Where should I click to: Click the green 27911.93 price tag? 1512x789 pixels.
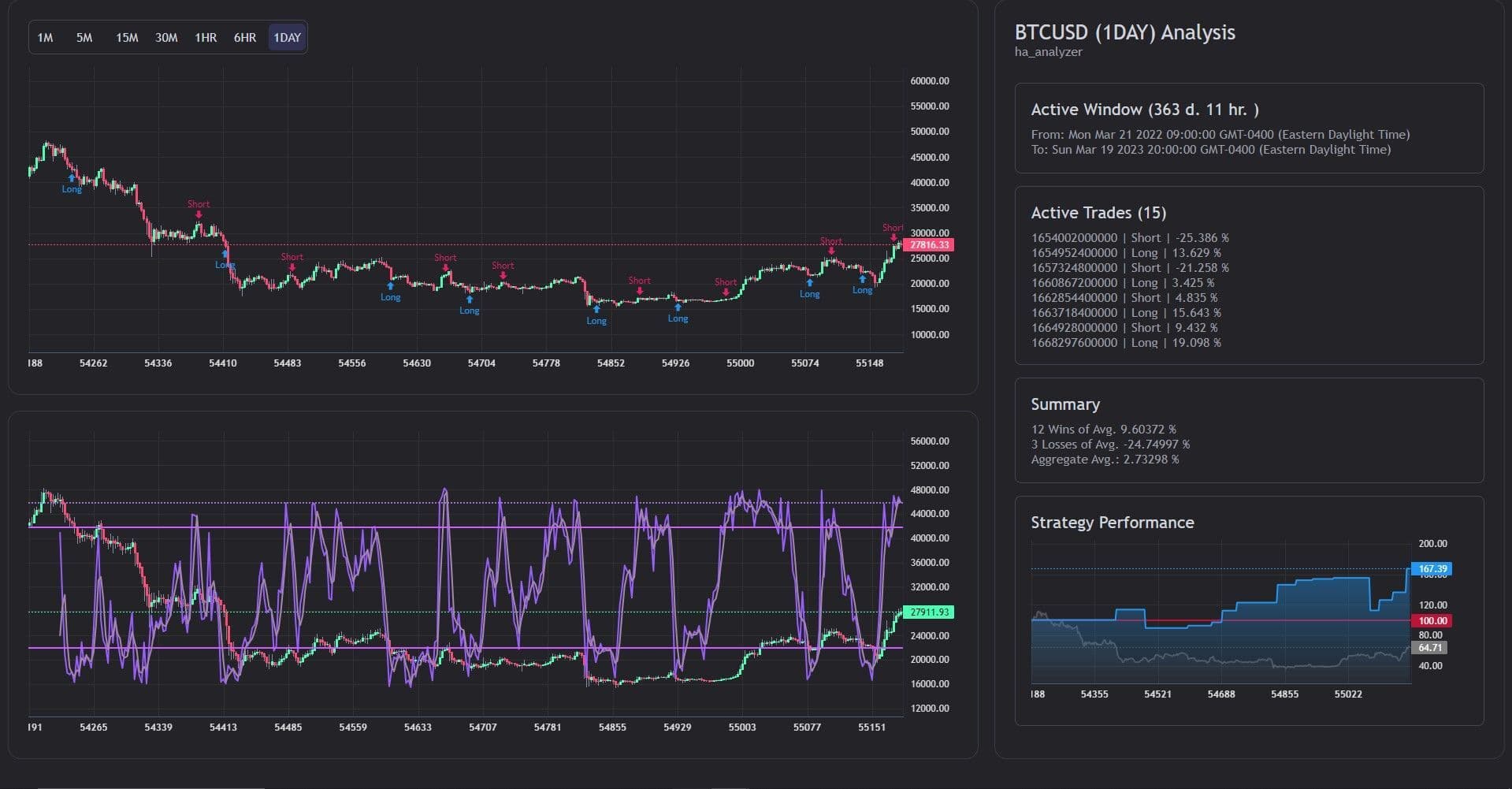tap(928, 612)
